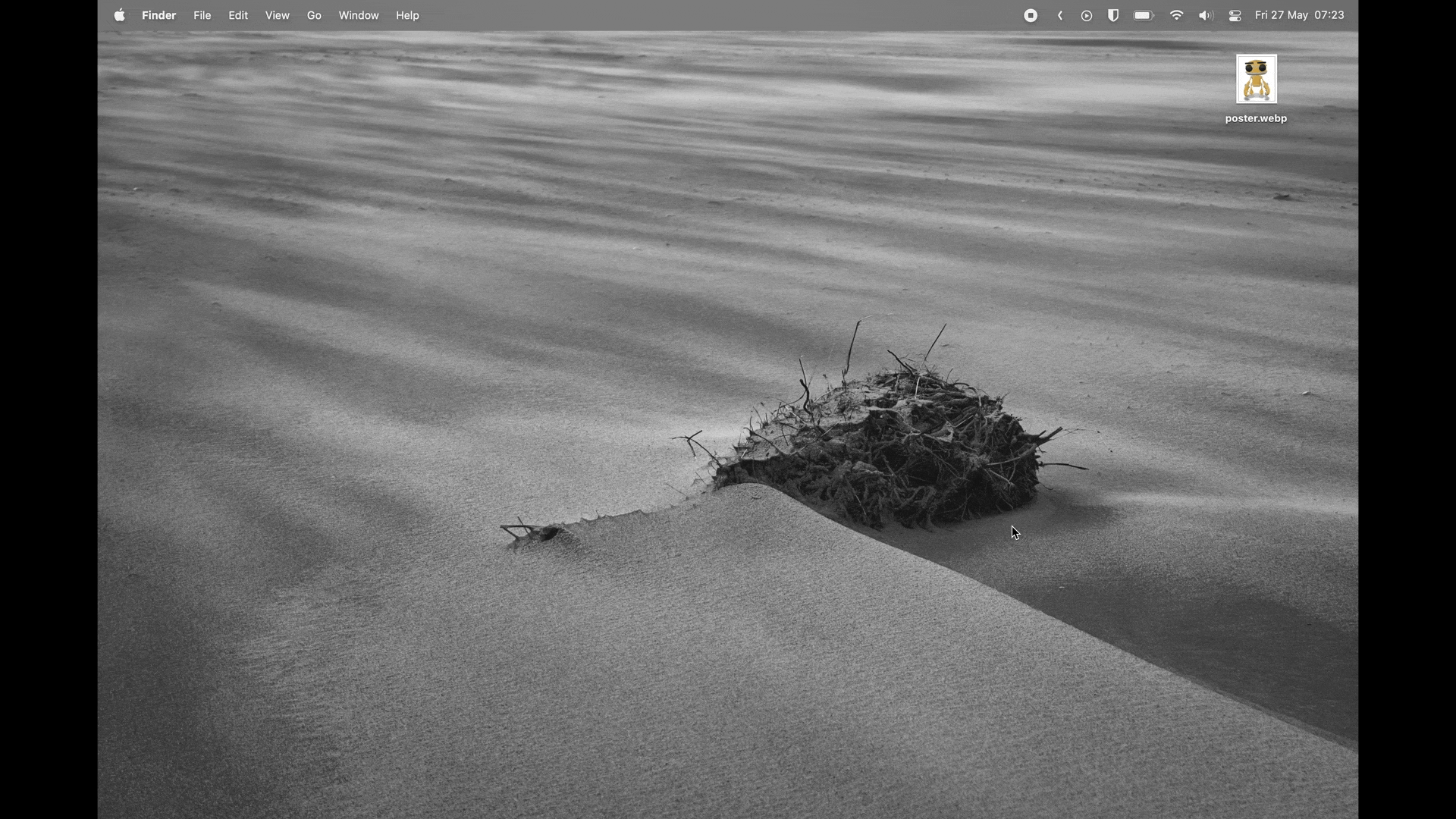Image resolution: width=1456 pixels, height=819 pixels.
Task: Open the View menu
Action: (277, 15)
